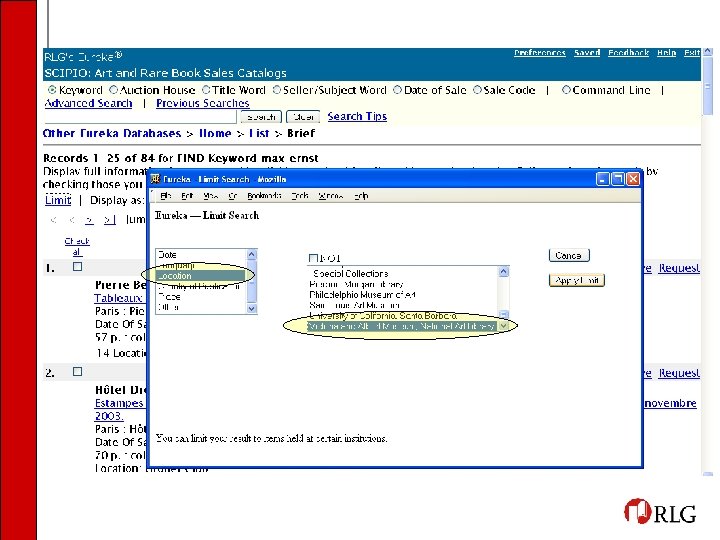Select Type in the limit type list

tap(202, 297)
